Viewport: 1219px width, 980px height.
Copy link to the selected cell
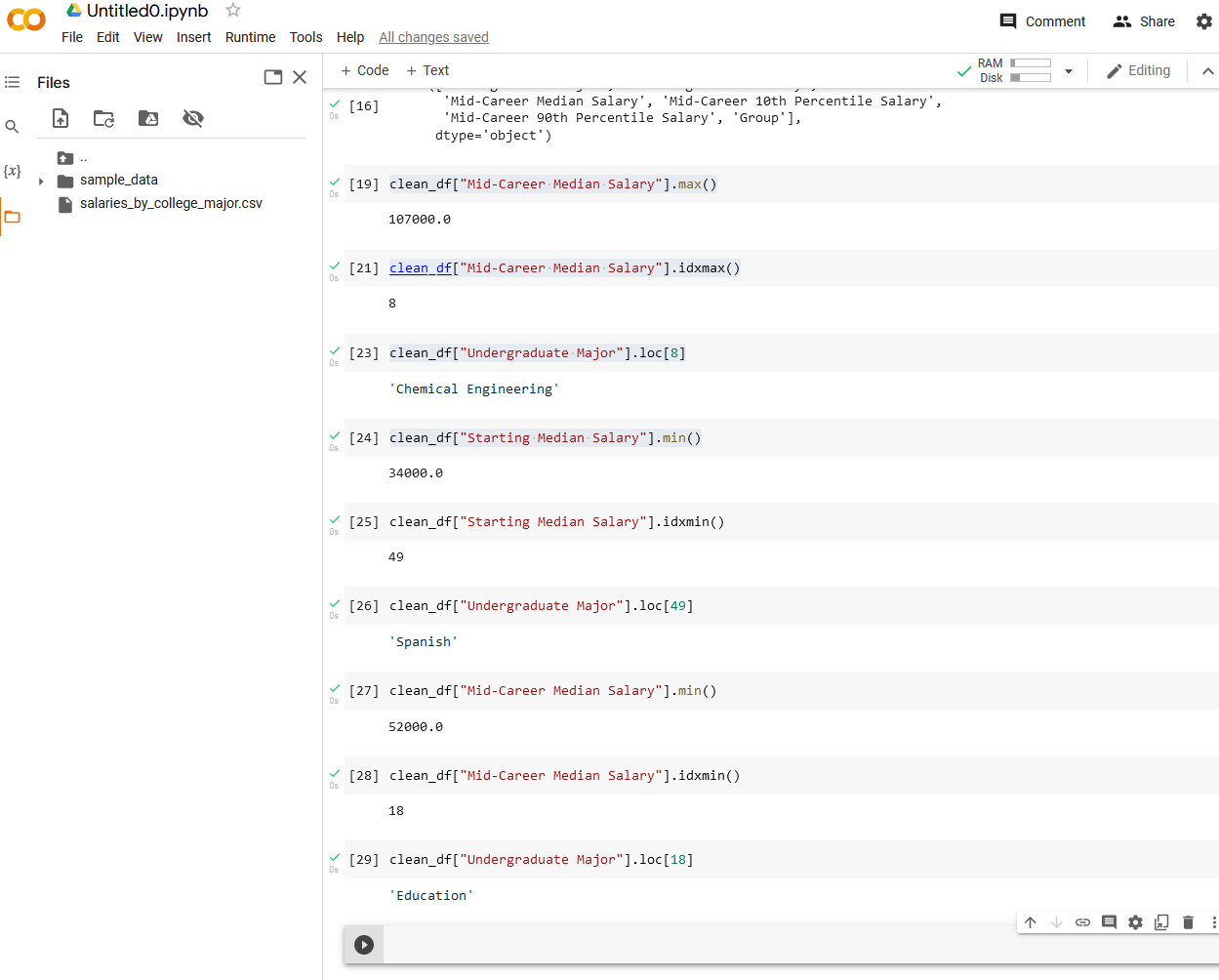tap(1081, 921)
